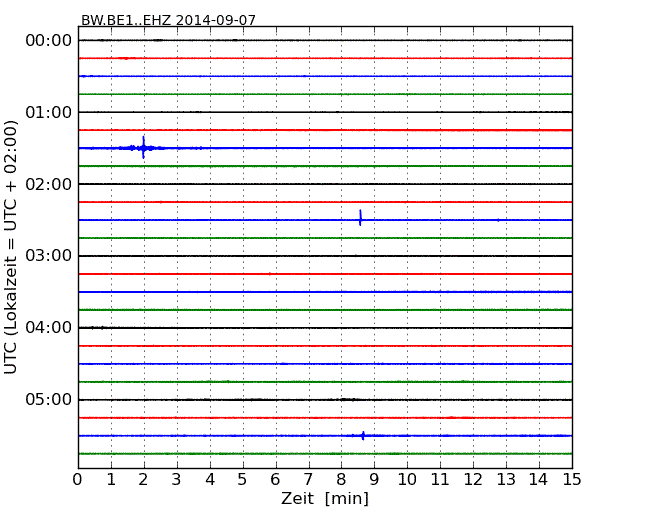Click the x-axis tick label 0
The height and width of the screenshot is (520, 650).
point(78,480)
